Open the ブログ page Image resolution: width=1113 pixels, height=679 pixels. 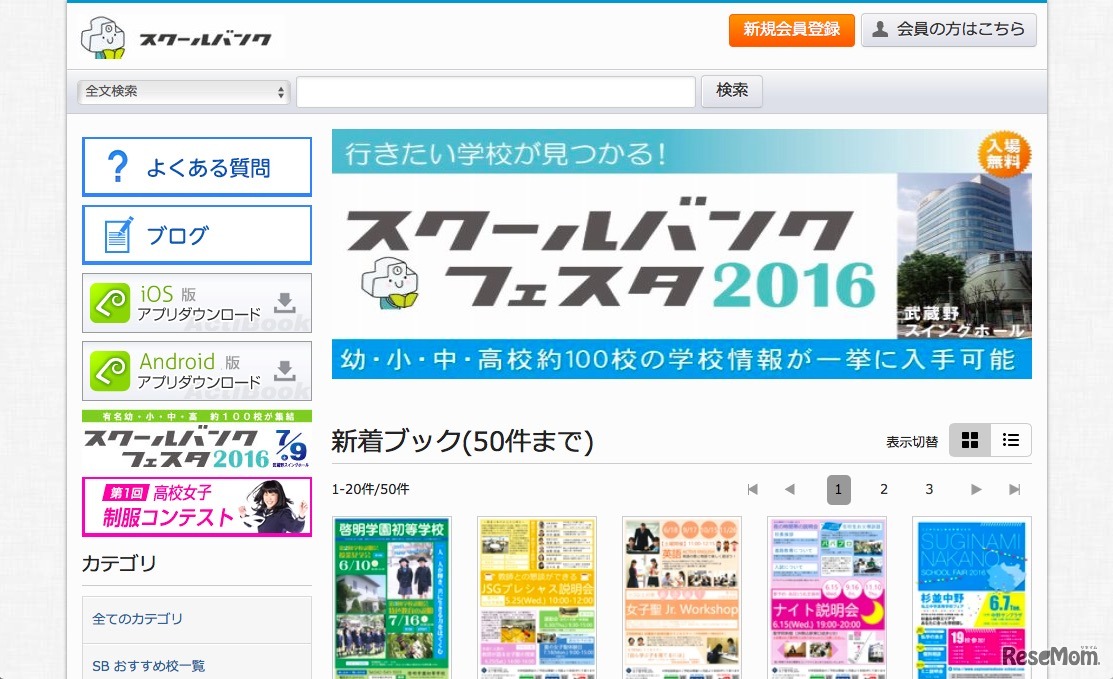[196, 233]
